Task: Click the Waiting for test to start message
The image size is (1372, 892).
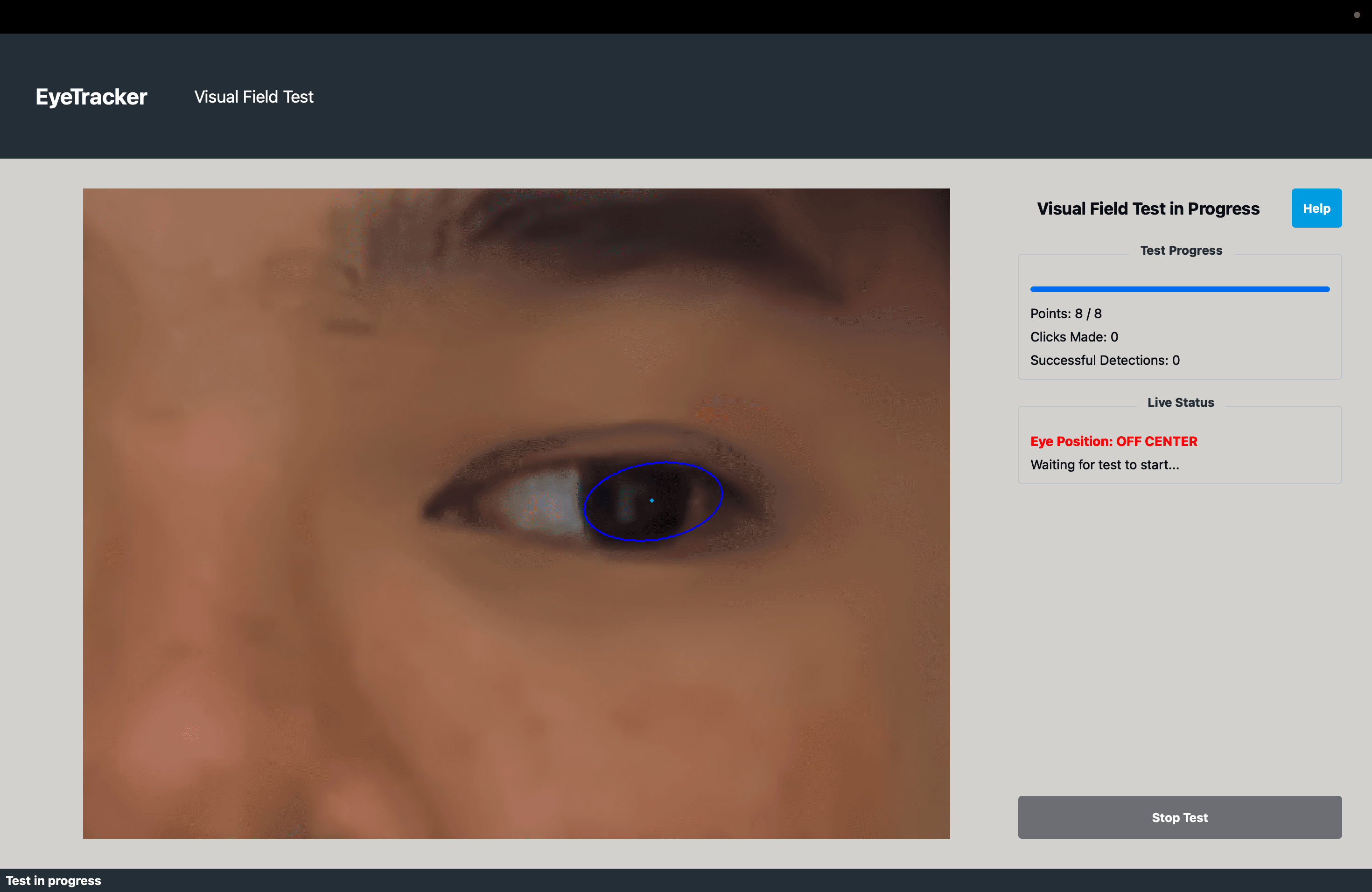Action: (1104, 465)
